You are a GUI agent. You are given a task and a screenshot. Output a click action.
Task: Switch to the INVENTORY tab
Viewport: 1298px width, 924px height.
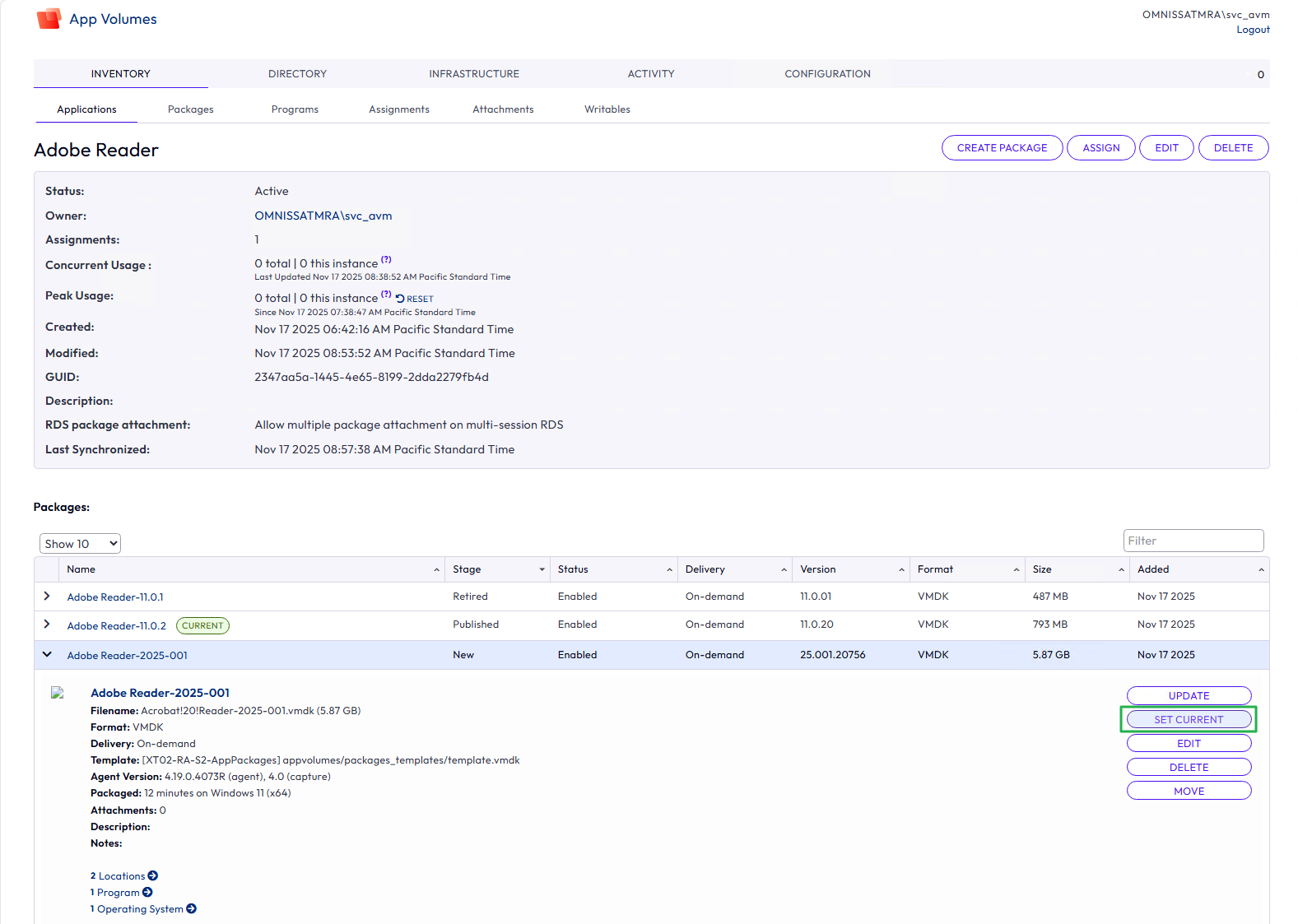121,73
